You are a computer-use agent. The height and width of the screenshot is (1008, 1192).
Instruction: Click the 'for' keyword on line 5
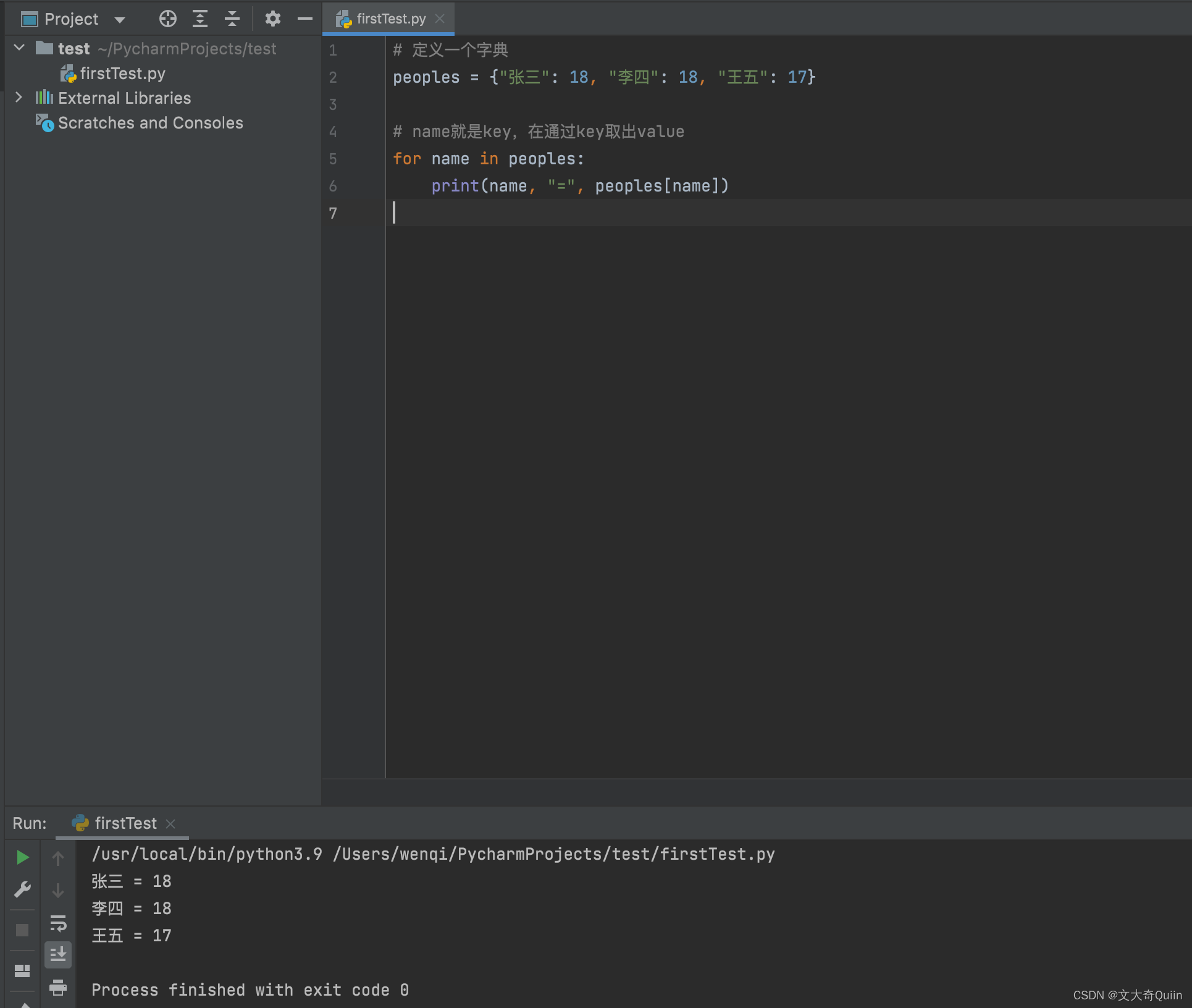tap(407, 159)
